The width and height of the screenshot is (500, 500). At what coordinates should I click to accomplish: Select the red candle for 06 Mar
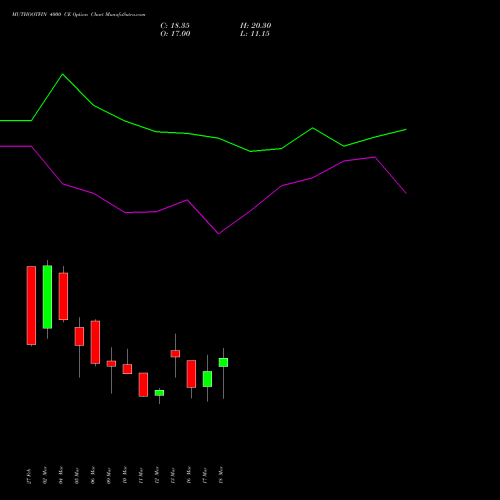point(95,342)
